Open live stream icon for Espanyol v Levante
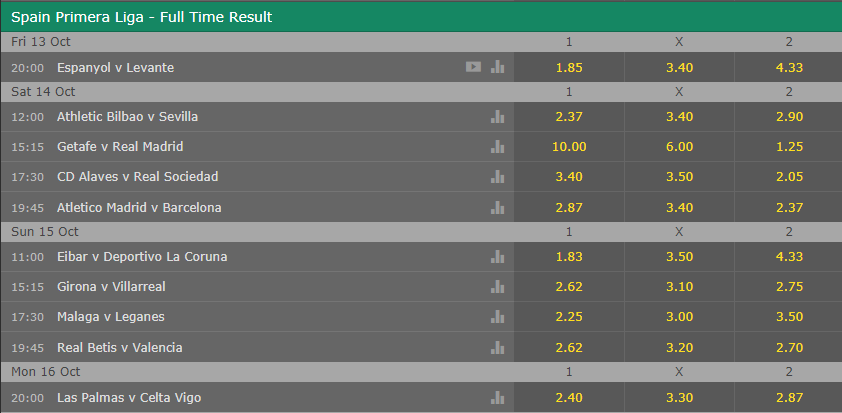This screenshot has height=413, width=842. (x=473, y=67)
